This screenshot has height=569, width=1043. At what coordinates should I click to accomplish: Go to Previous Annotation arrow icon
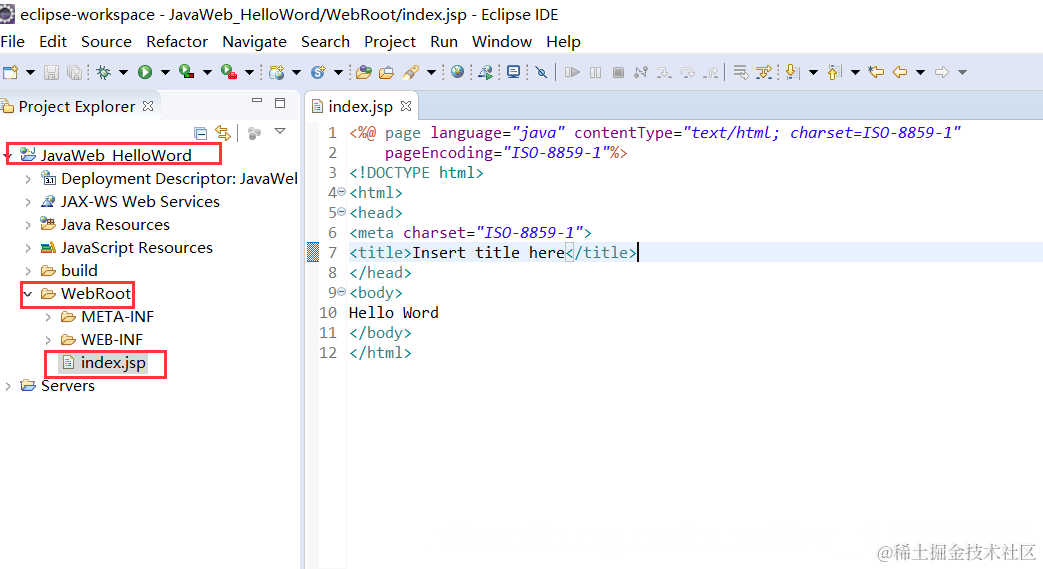point(834,72)
